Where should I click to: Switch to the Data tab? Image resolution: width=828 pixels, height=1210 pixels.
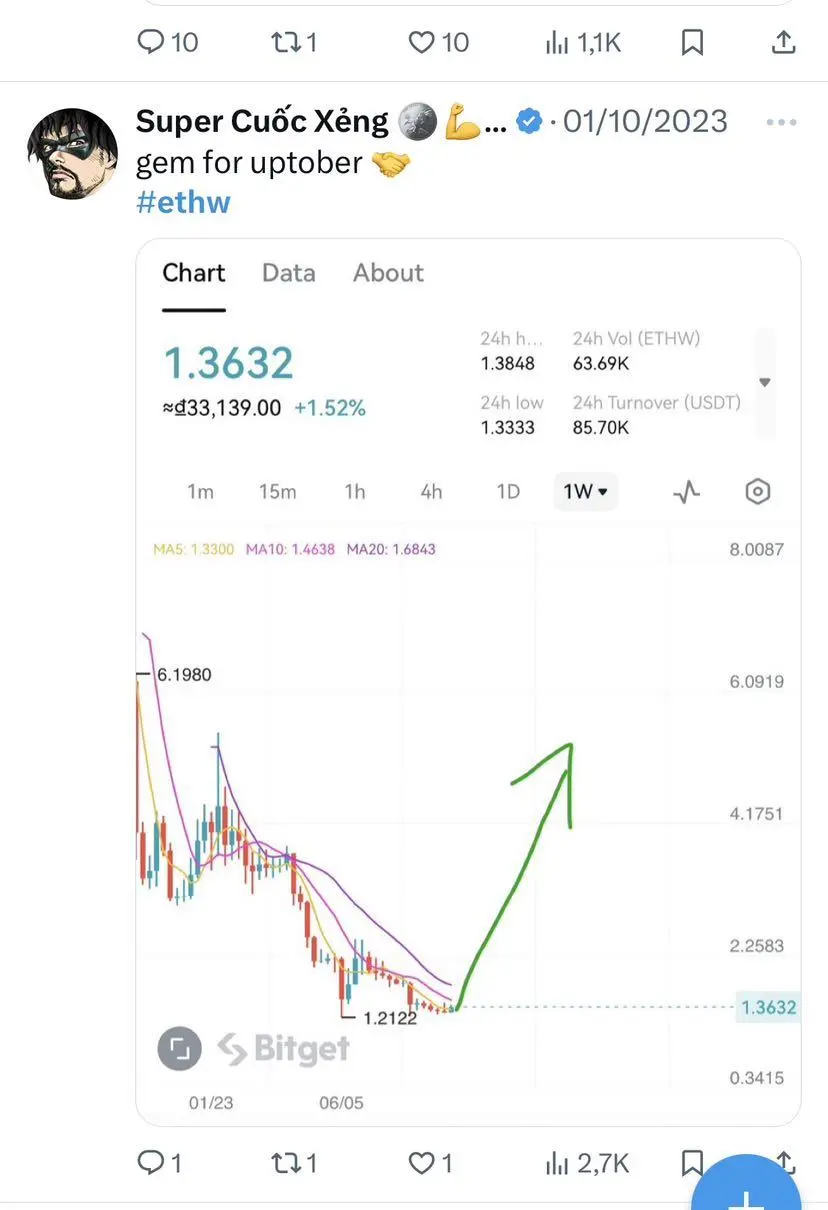289,273
